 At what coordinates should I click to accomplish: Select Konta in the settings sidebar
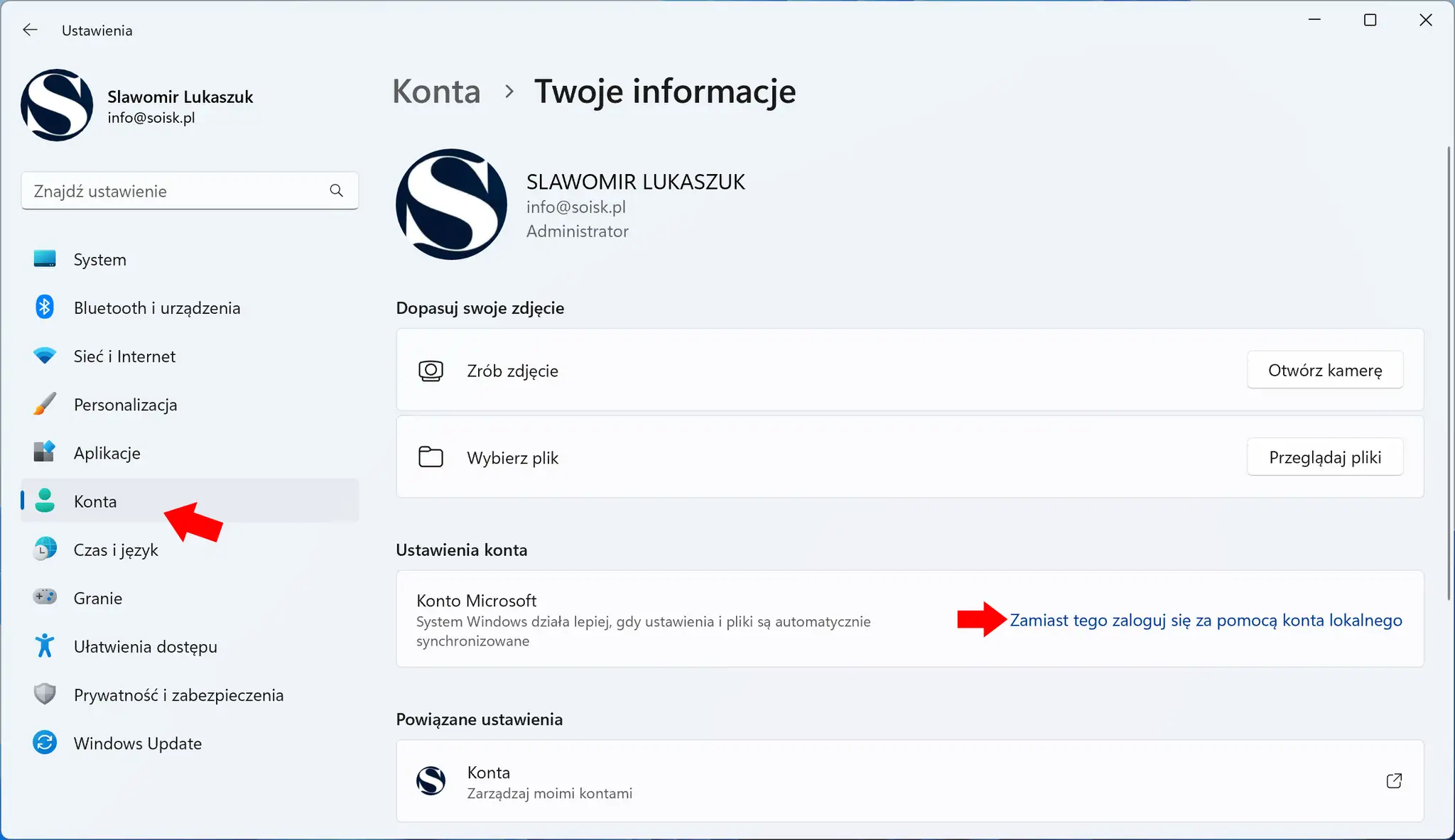click(94, 501)
